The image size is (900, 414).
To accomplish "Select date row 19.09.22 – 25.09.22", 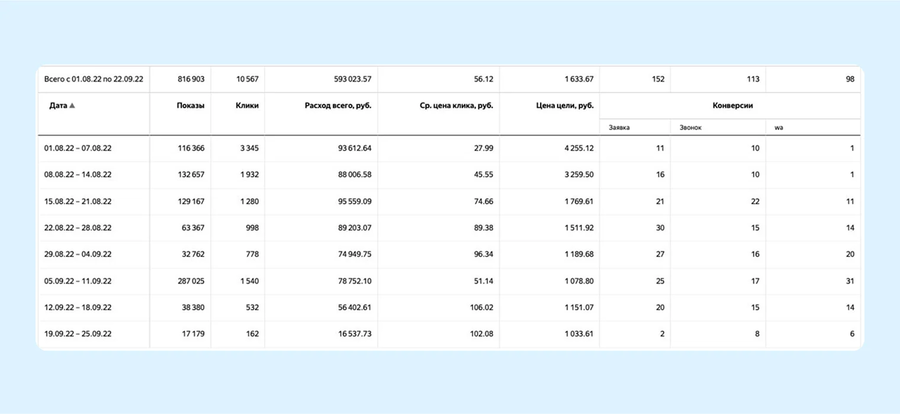I will point(77,334).
